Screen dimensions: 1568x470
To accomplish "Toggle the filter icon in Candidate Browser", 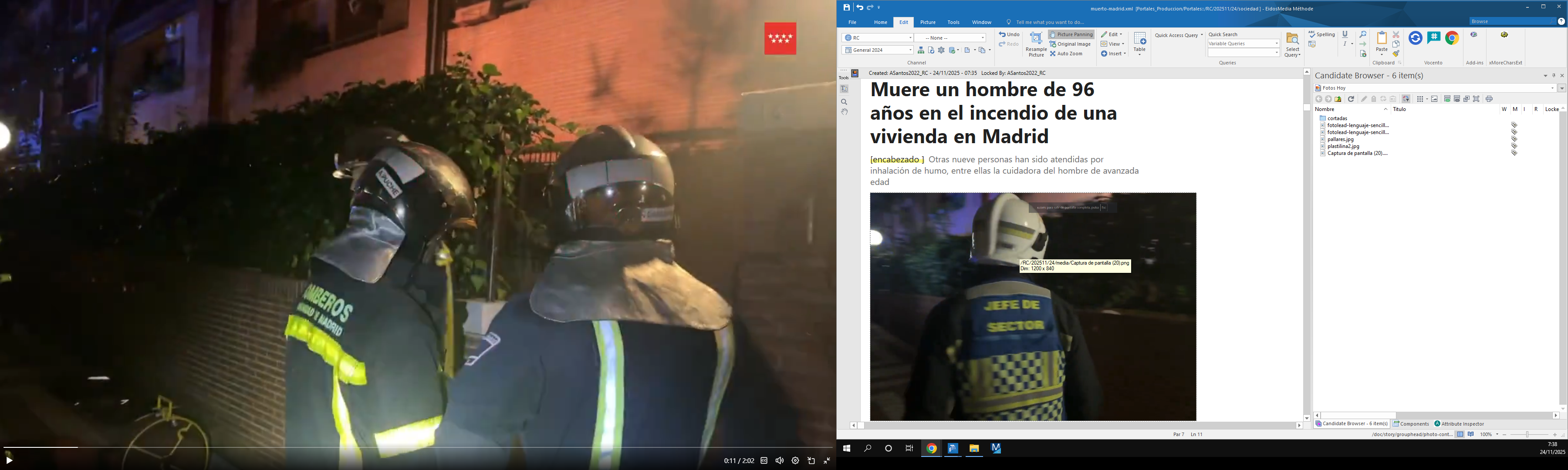I will pos(1406,98).
